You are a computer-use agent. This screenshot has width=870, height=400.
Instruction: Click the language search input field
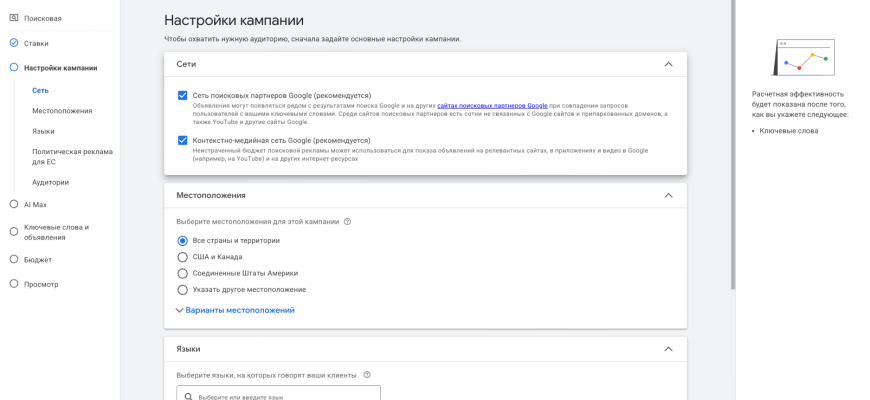click(280, 396)
